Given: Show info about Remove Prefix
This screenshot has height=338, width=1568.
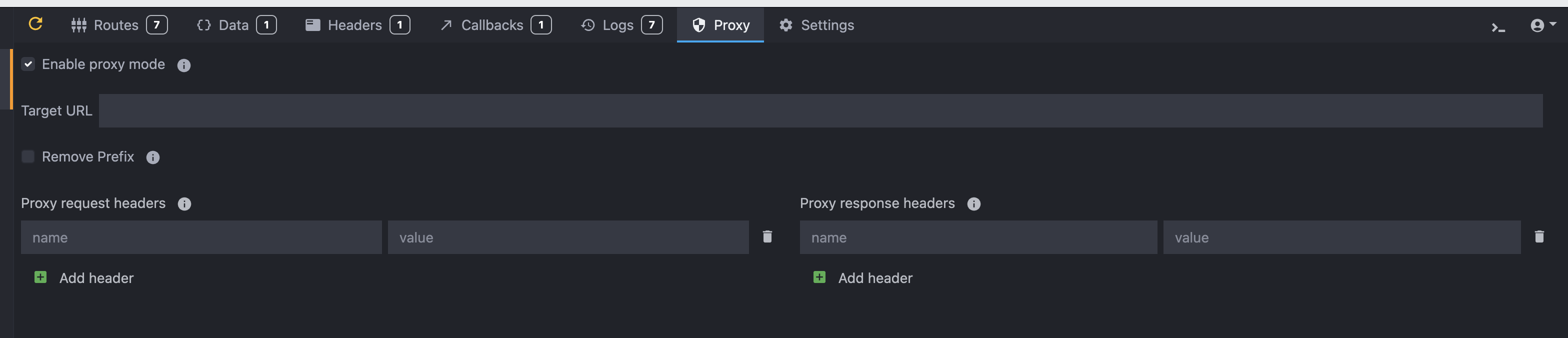Looking at the screenshot, I should tap(153, 157).
